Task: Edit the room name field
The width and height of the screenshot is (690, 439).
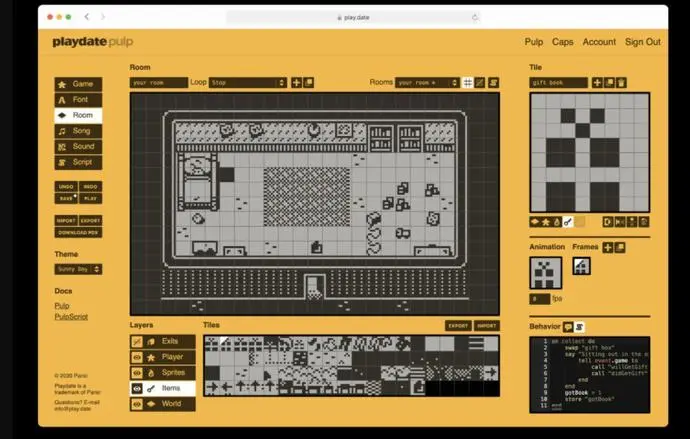Action: (159, 83)
